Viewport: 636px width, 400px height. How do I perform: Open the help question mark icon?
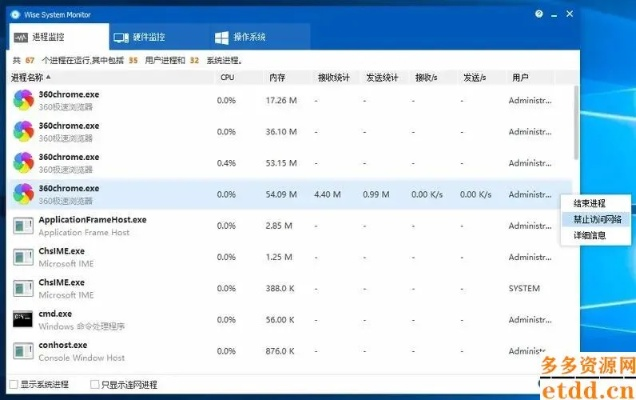539,14
